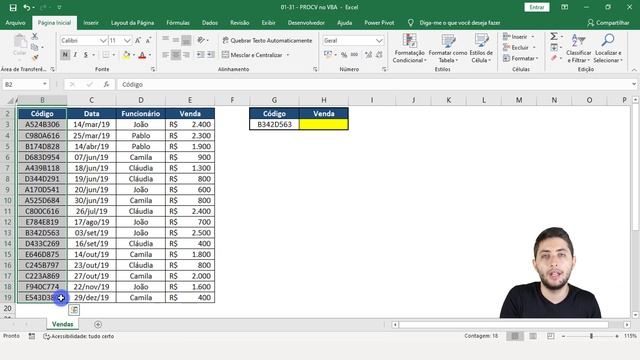Click the Zoom in plus button
640x360 pixels.
tap(617, 336)
